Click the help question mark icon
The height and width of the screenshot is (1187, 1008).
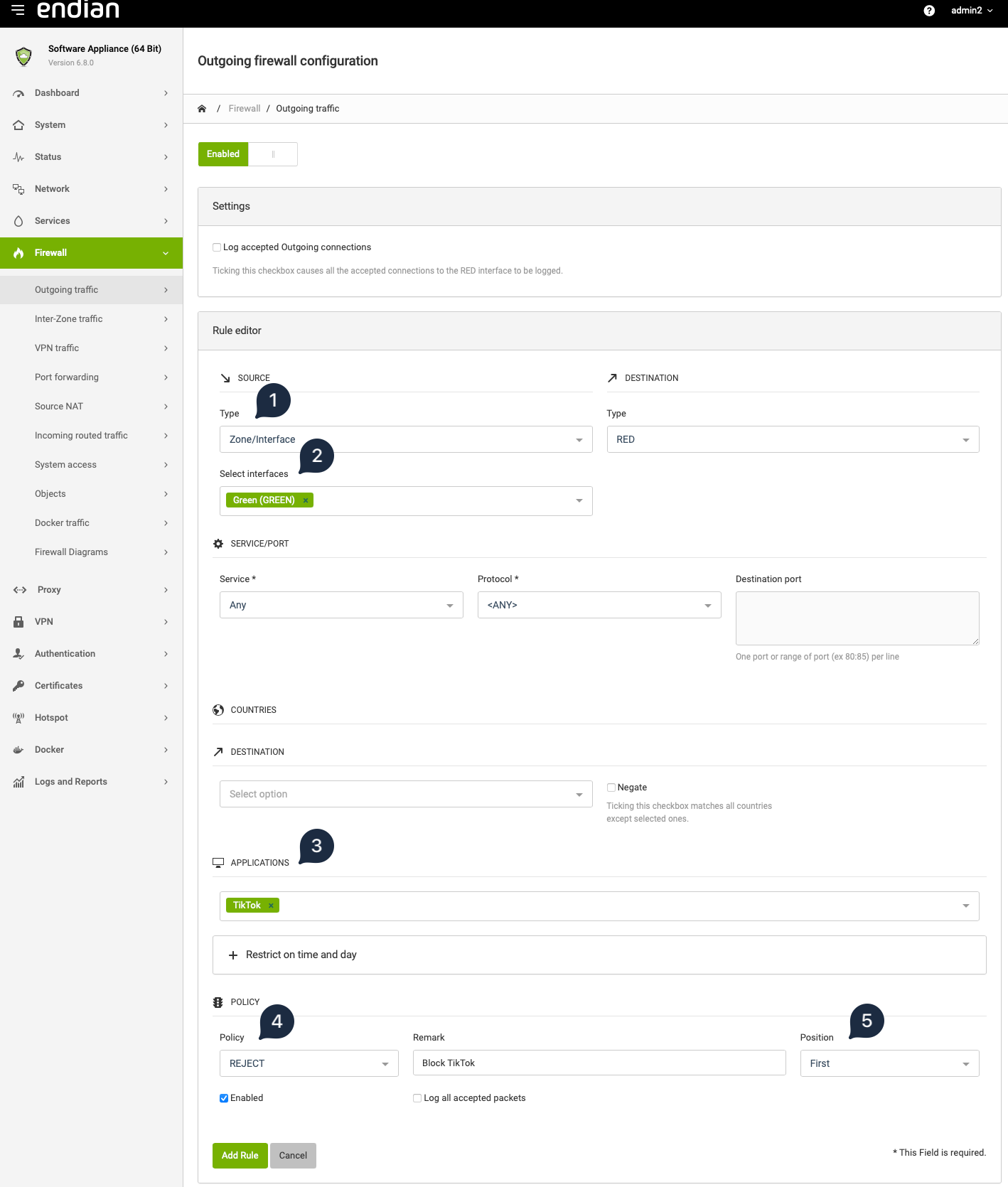pyautogui.click(x=929, y=11)
